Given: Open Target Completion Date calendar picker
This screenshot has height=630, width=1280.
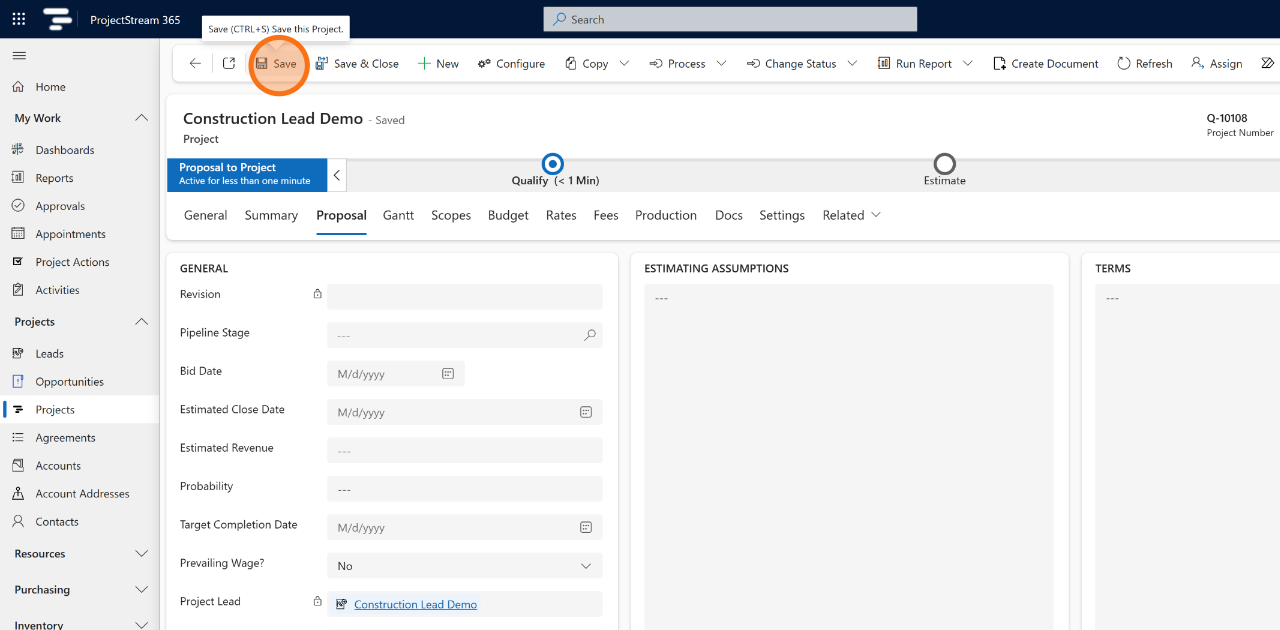Looking at the screenshot, I should (x=586, y=527).
